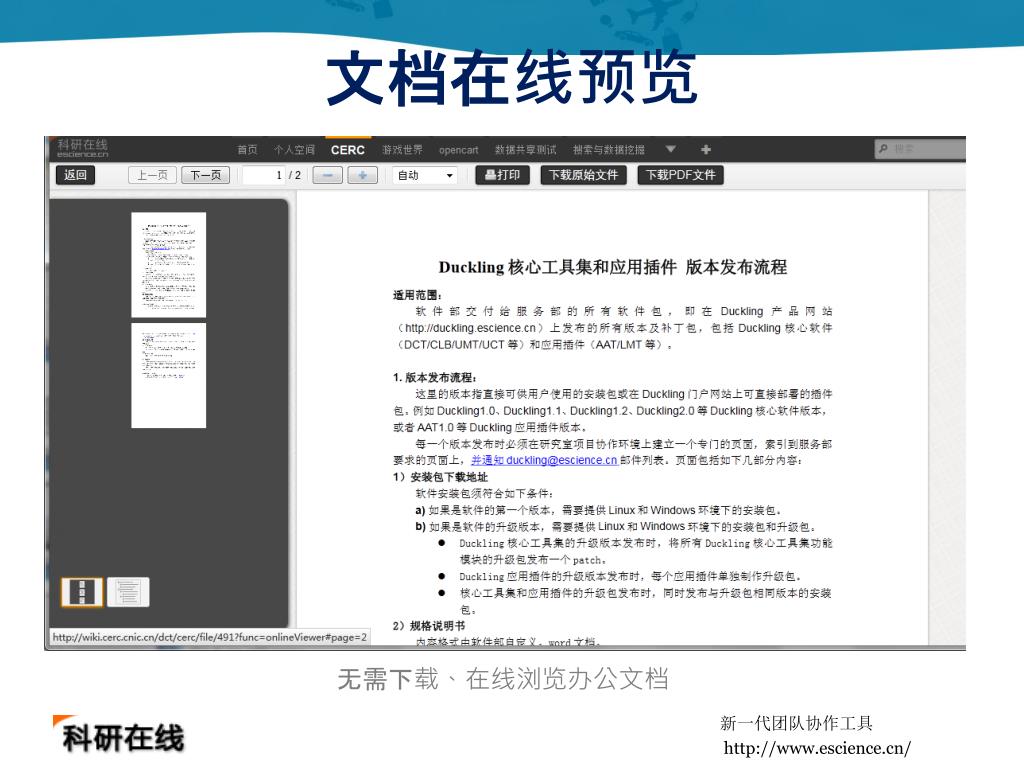Click the document title 'Duckling 核心工具集和应用插件'
Viewport: 1024px width, 768px height.
point(557,267)
